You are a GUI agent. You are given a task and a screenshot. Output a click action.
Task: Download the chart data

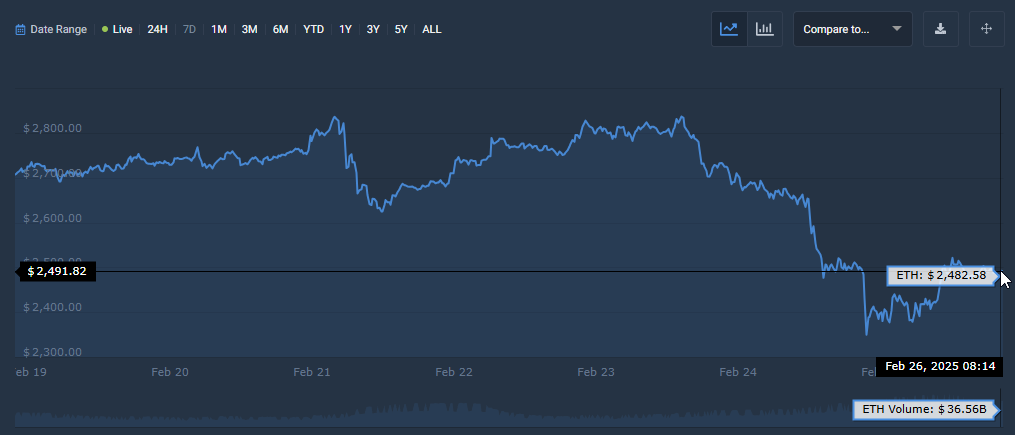940,29
